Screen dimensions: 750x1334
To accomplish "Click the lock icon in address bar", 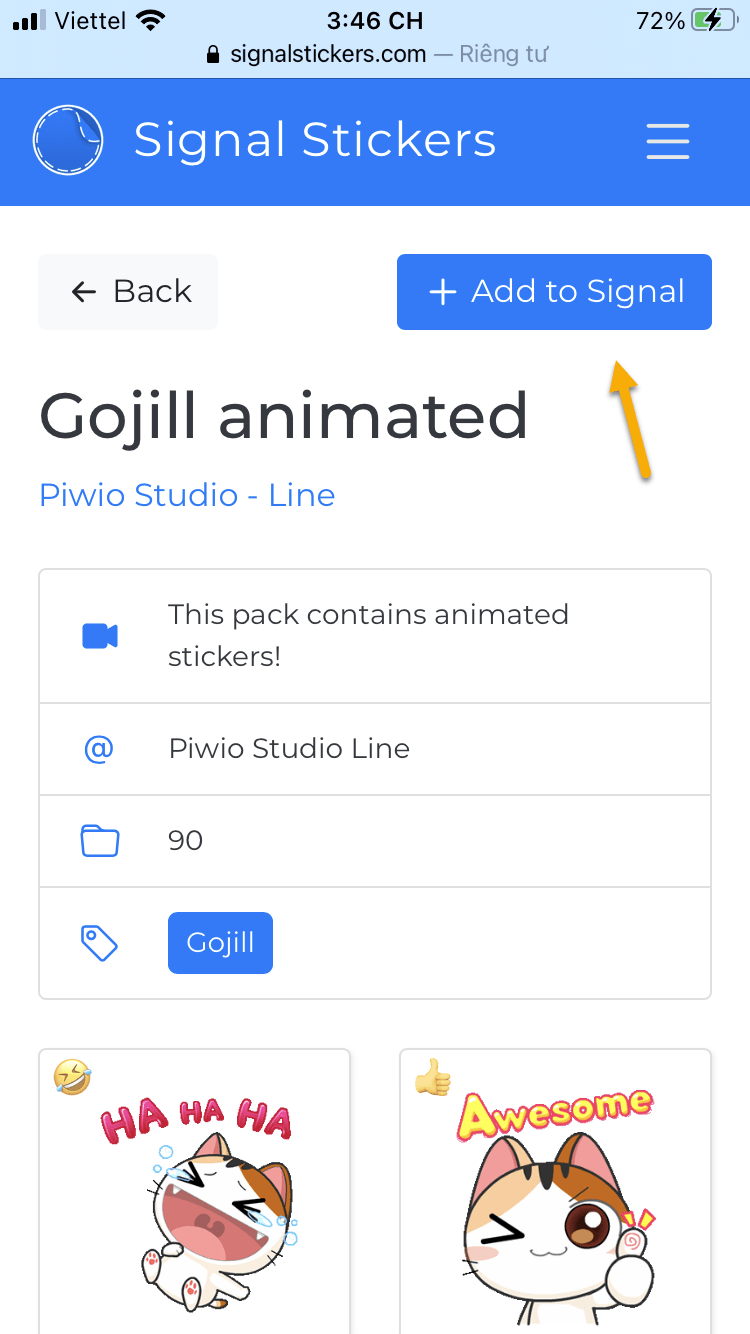I will pos(212,55).
